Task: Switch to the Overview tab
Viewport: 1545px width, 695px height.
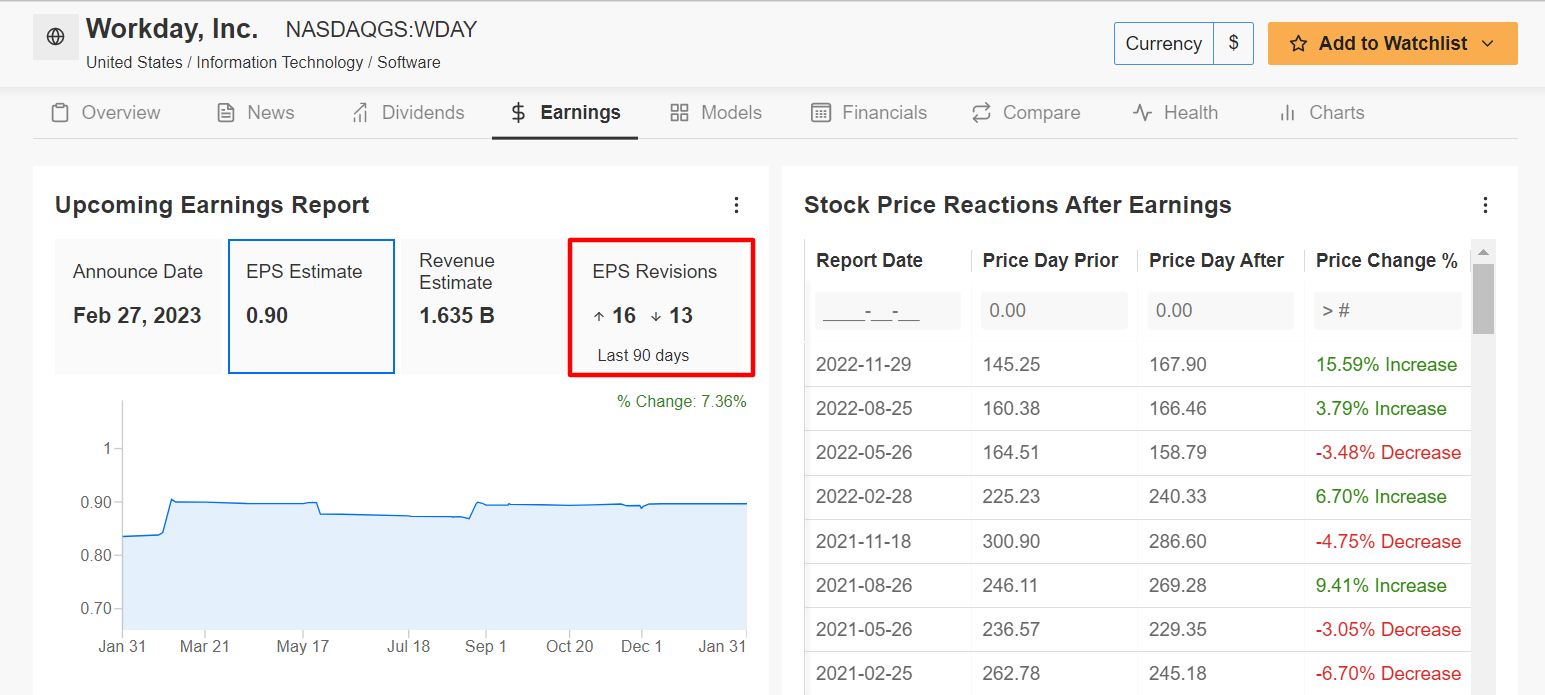Action: pyautogui.click(x=106, y=113)
